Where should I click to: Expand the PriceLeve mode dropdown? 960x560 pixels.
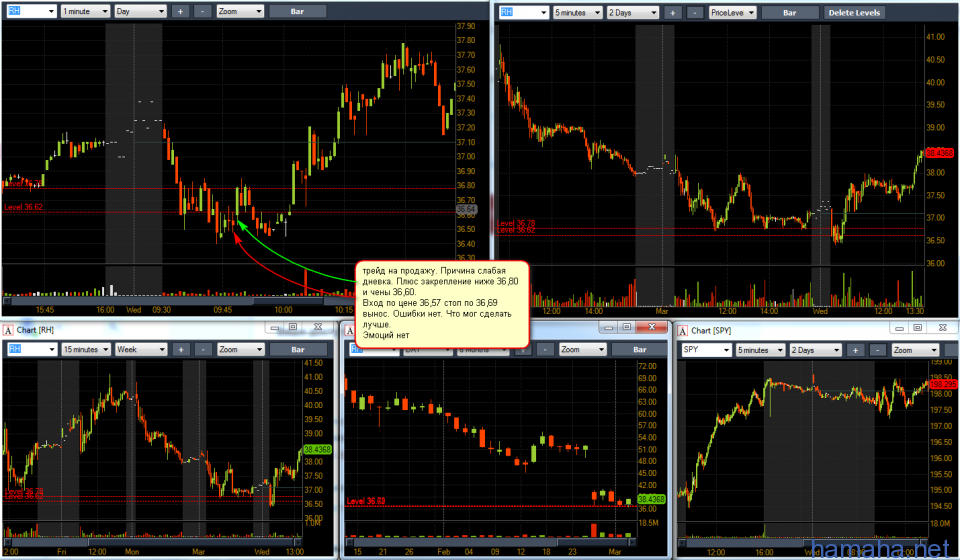pyautogui.click(x=733, y=12)
